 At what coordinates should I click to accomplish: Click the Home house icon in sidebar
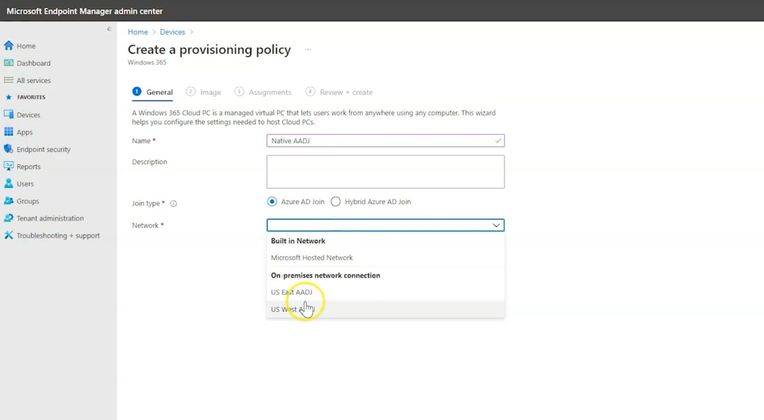click(x=8, y=46)
